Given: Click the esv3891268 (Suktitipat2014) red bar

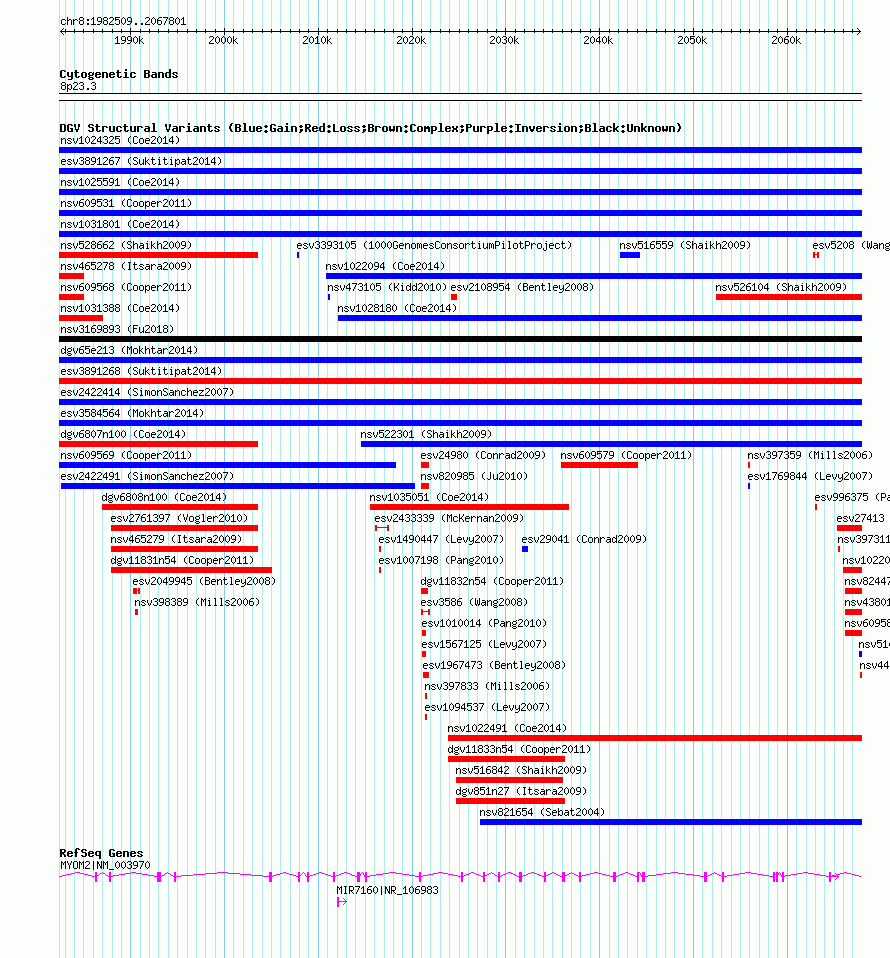Looking at the screenshot, I should coord(461,381).
